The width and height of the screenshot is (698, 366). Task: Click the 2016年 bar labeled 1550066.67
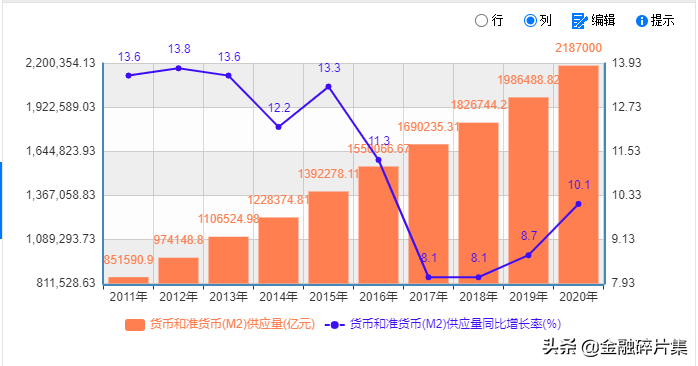[x=378, y=225]
